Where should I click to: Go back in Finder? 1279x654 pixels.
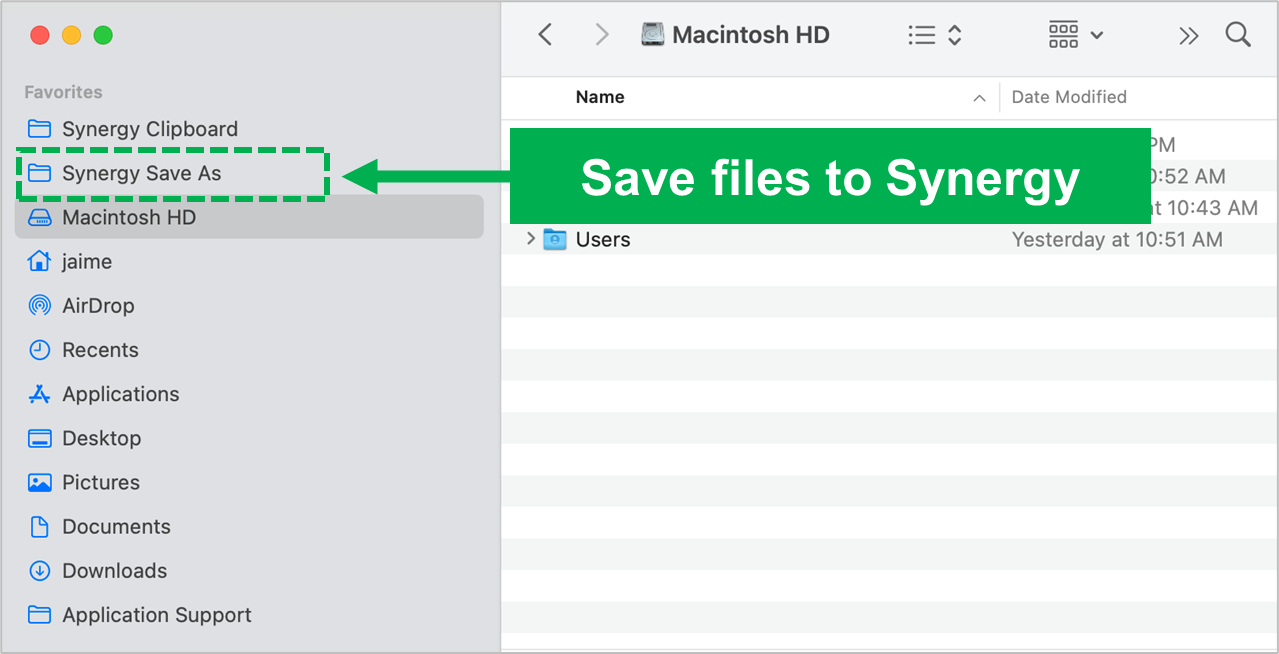tap(545, 35)
